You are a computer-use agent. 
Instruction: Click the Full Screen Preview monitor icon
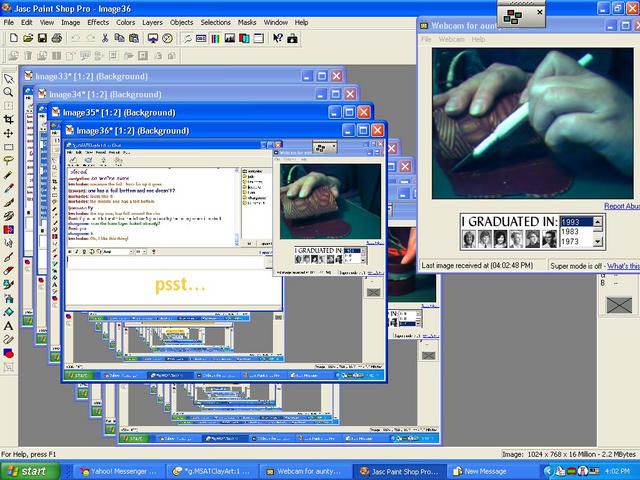tap(153, 38)
